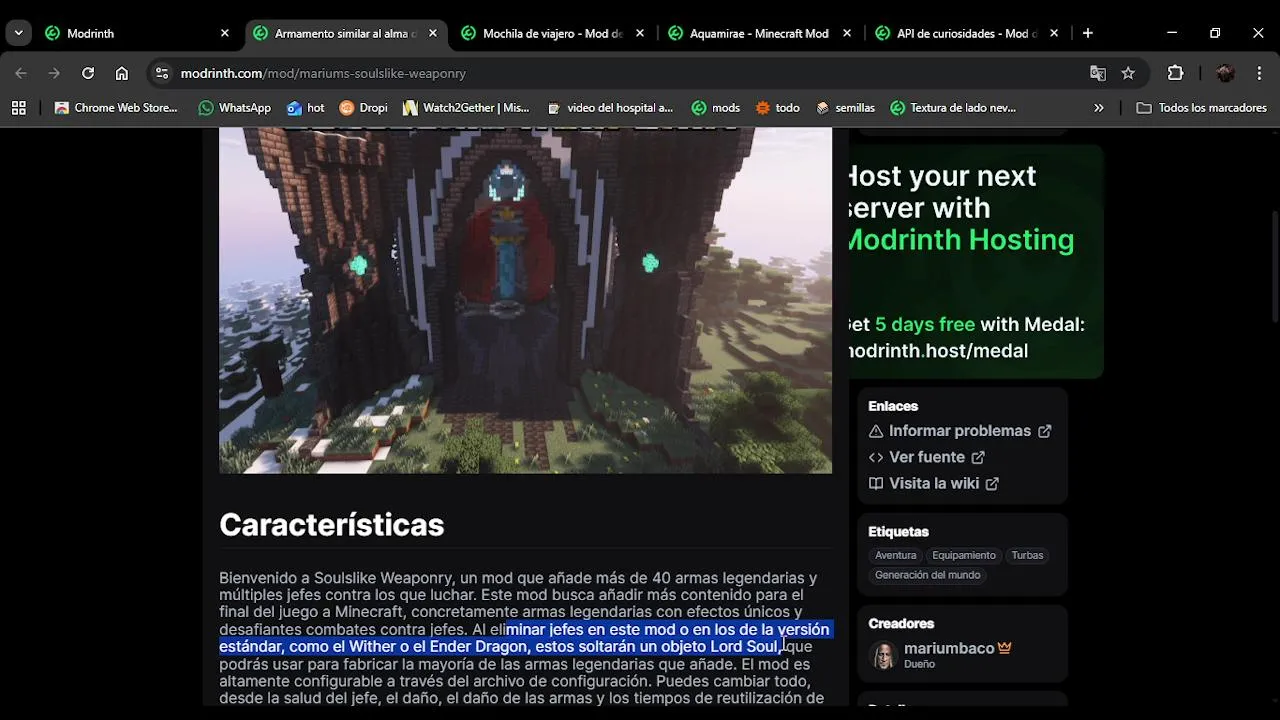Click external link icon after Informar problemas
The height and width of the screenshot is (720, 1280).
tap(1044, 431)
